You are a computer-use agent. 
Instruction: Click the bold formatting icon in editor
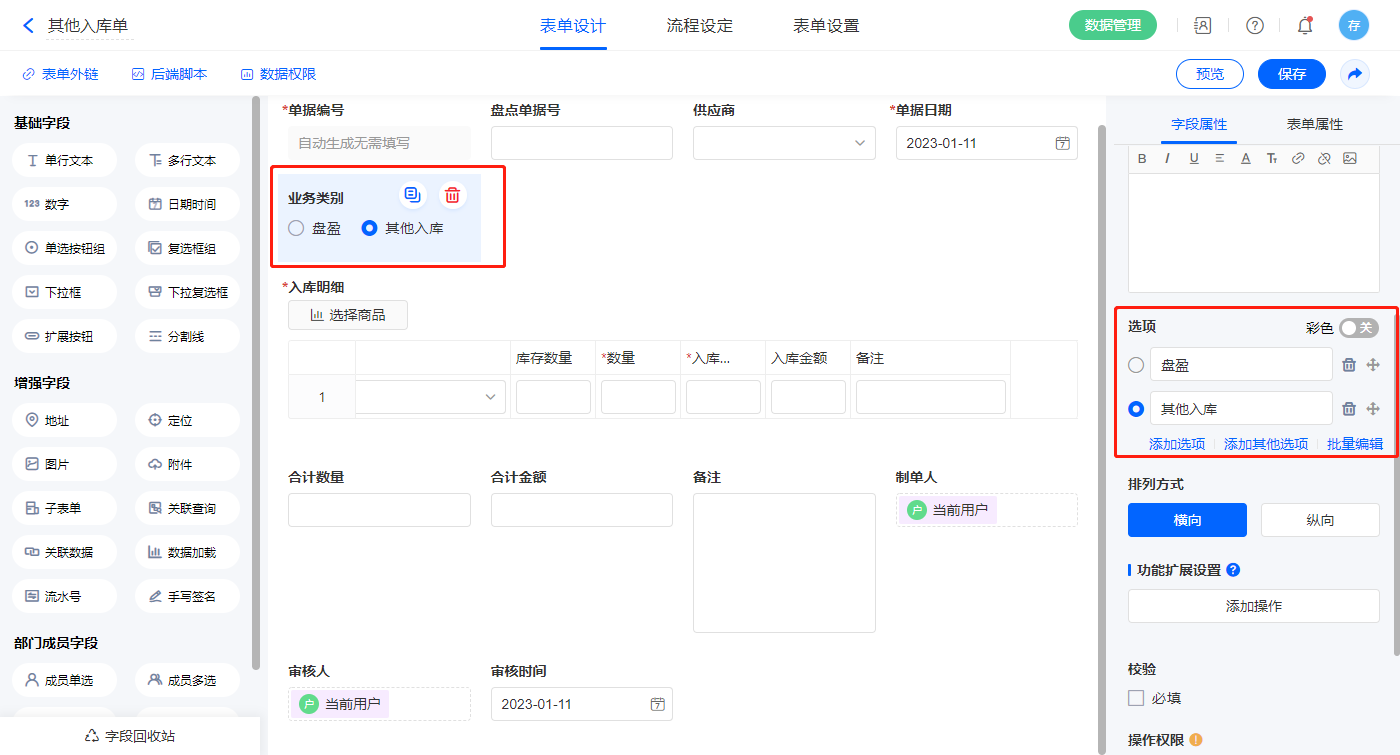tap(1142, 158)
